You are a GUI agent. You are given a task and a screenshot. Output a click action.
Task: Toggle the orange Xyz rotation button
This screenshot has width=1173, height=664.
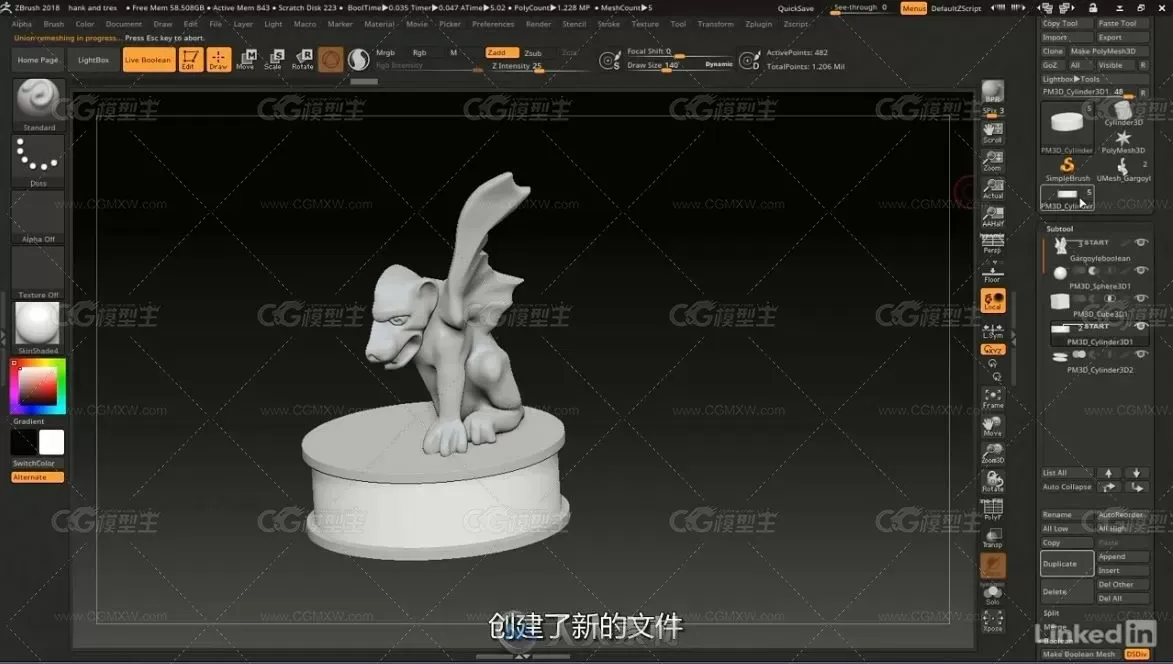(x=993, y=349)
